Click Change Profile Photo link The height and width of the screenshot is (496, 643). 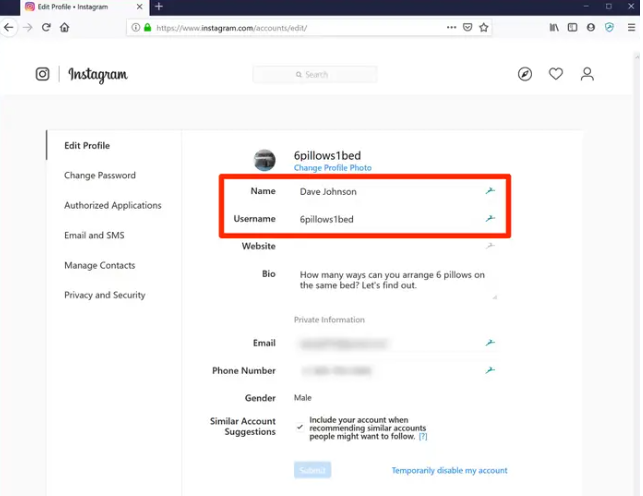coord(333,168)
